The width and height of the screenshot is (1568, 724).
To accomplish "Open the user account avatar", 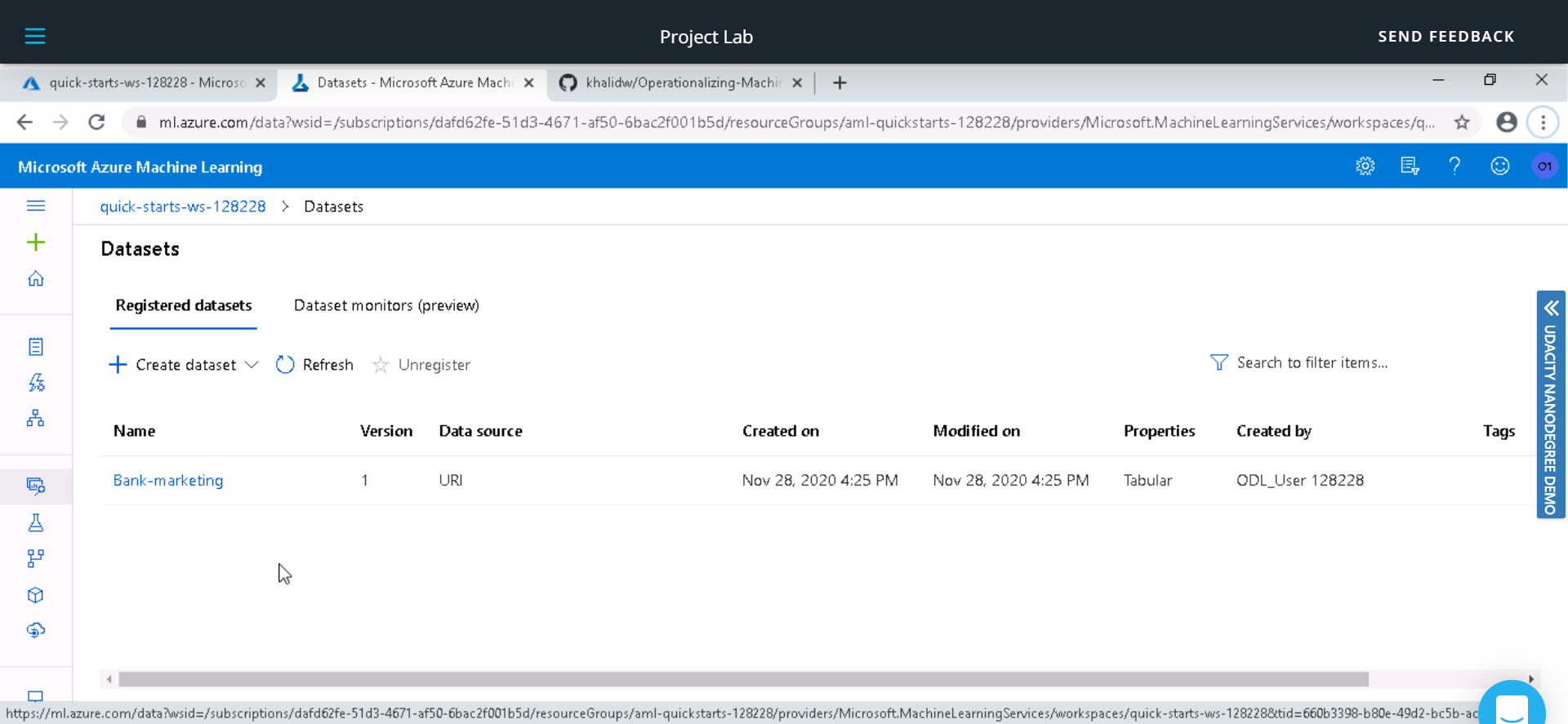I will [x=1544, y=167].
